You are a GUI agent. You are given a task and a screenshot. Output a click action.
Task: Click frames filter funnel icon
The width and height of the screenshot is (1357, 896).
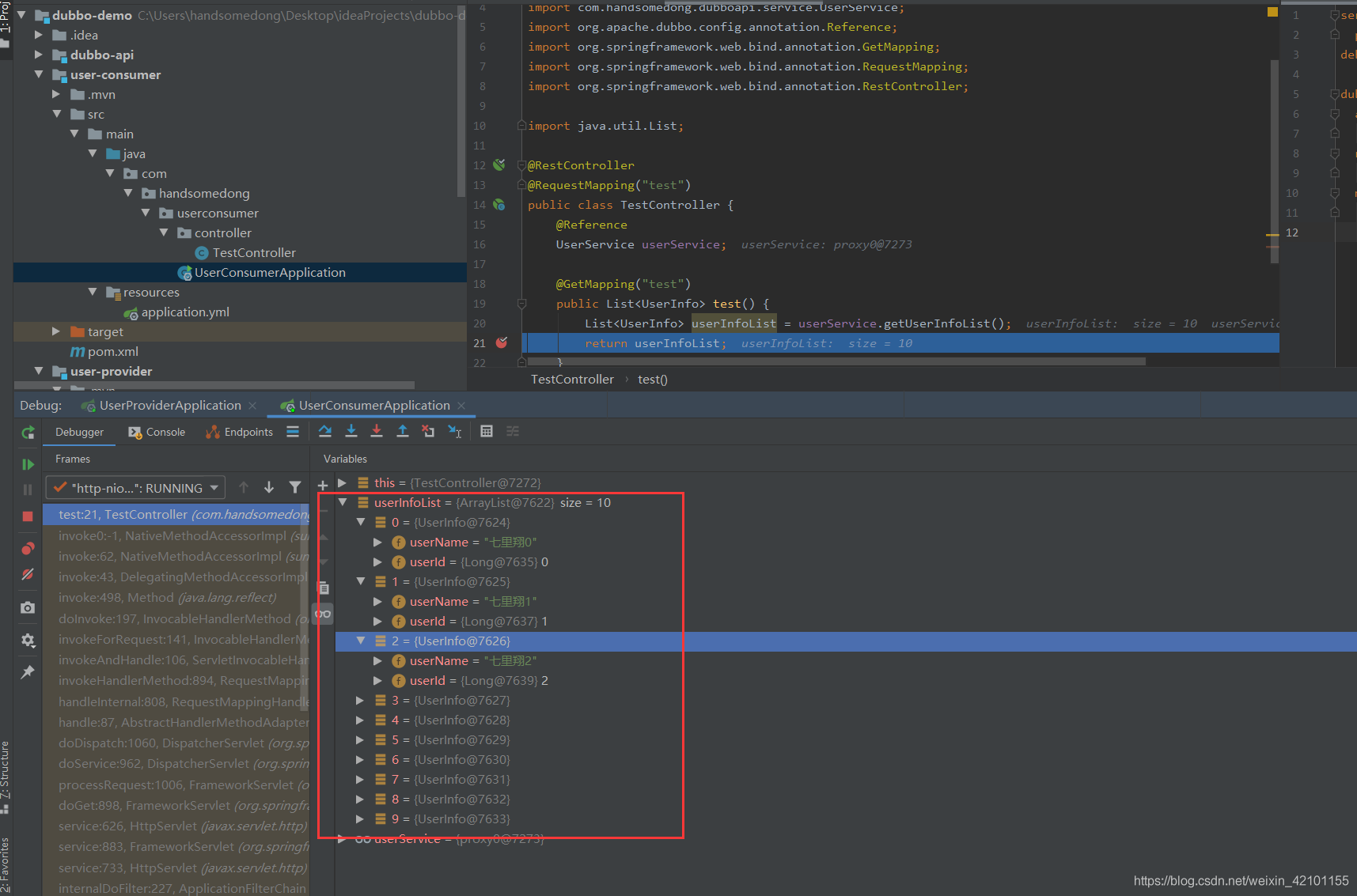click(x=295, y=488)
